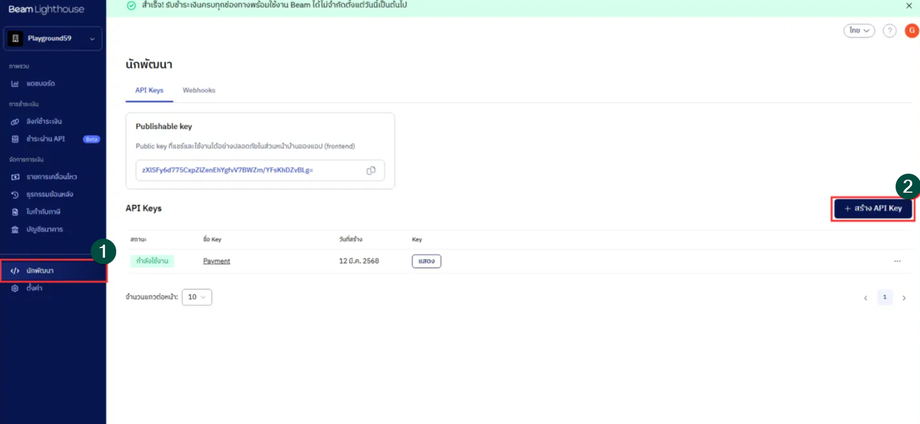
Task: Open แดชบอร์ด in the sidebar
Action: [x=40, y=84]
